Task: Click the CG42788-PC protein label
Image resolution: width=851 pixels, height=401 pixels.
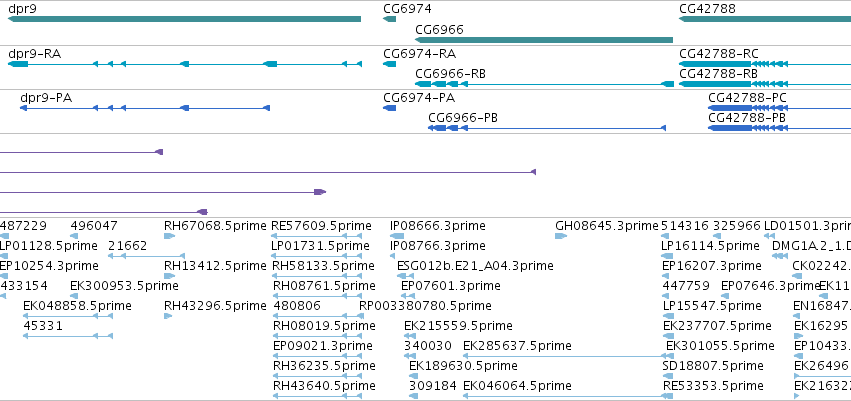Action: click(747, 98)
